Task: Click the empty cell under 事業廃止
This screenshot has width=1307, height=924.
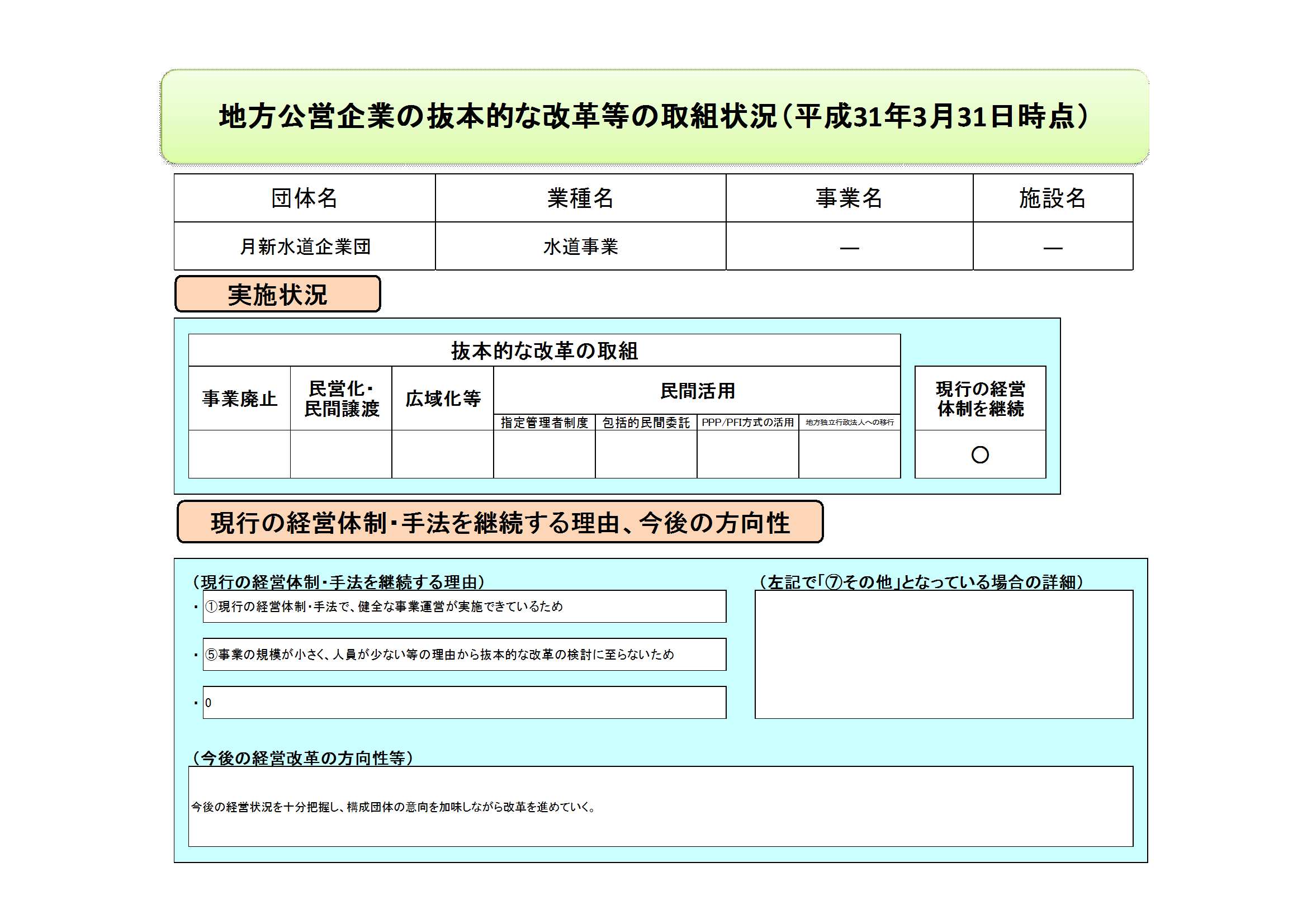Action: click(240, 454)
